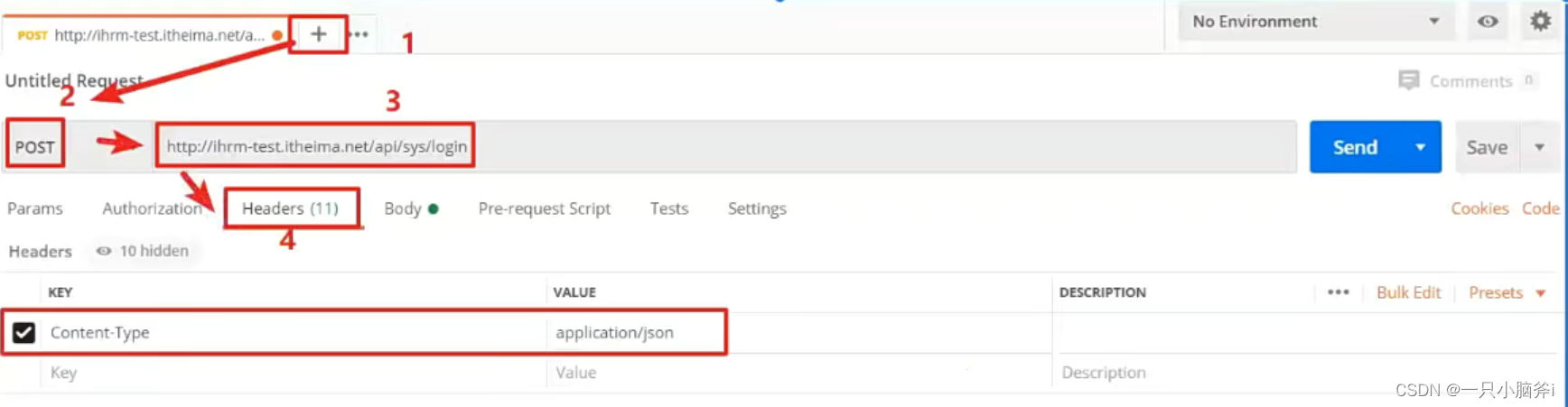Expand the Send button dropdown arrow

coord(1421,147)
